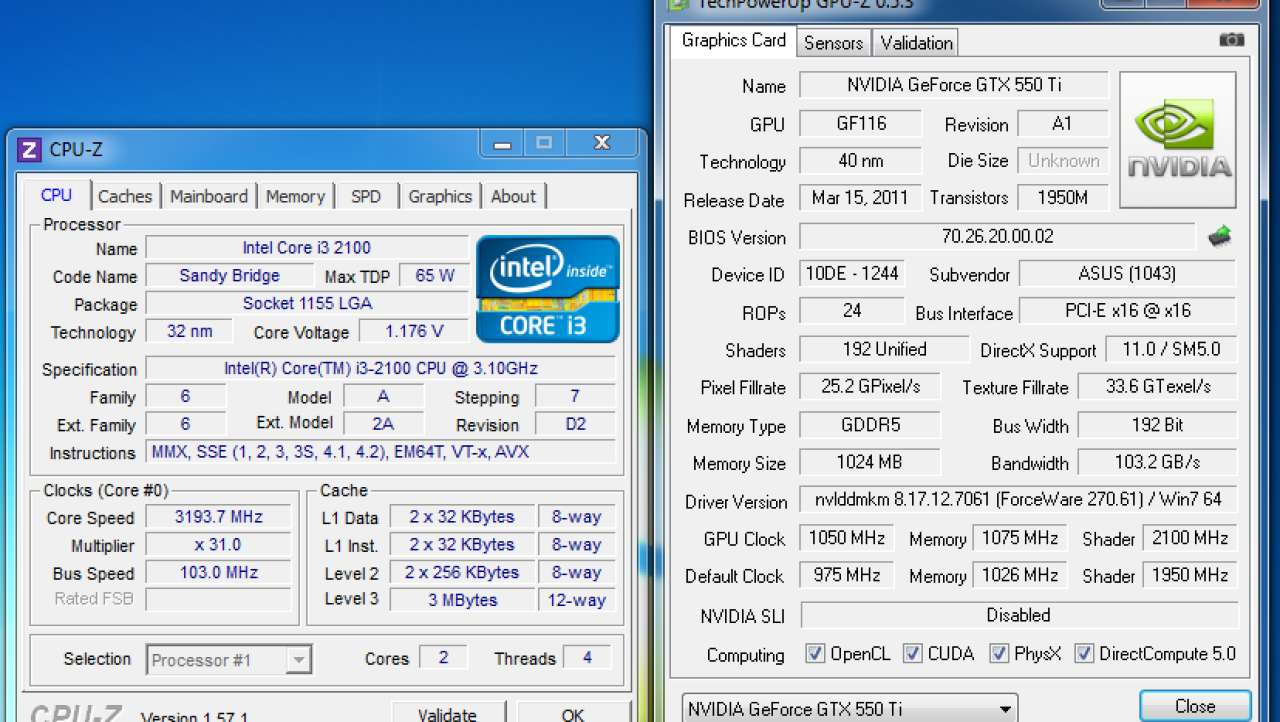Viewport: 1280px width, 722px height.
Task: Click the GPU Clock value 1050 MHz
Action: tap(847, 538)
